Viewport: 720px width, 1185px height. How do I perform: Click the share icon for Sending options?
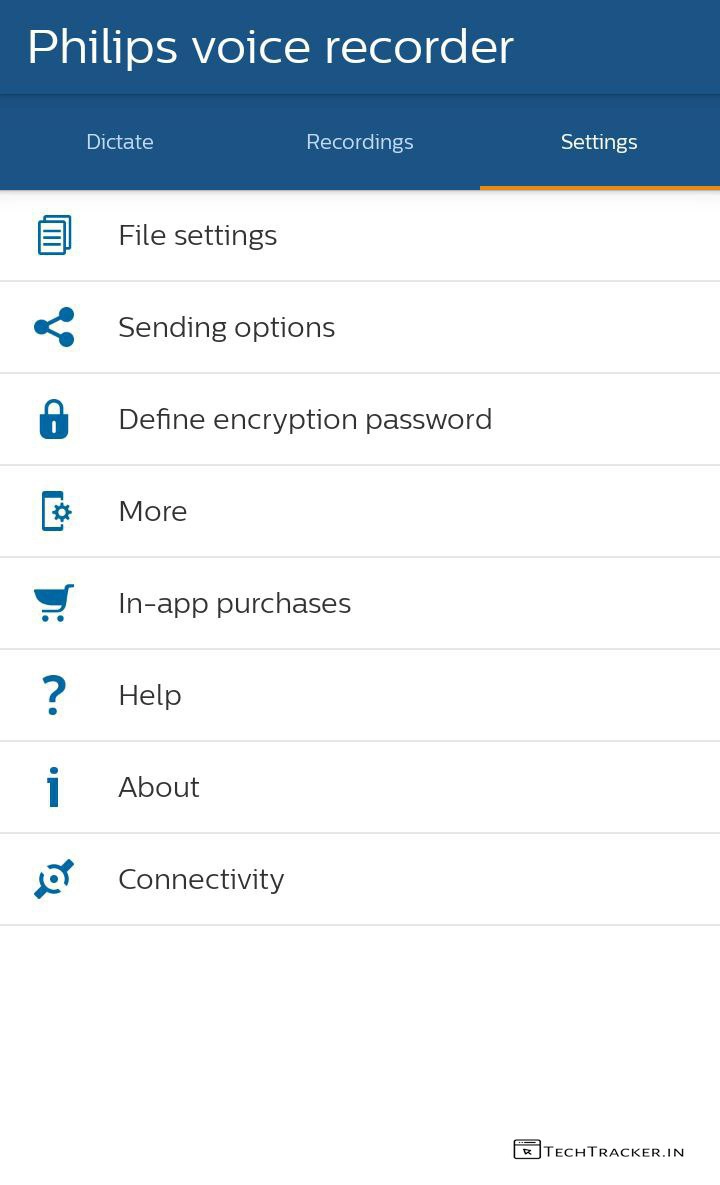point(54,327)
